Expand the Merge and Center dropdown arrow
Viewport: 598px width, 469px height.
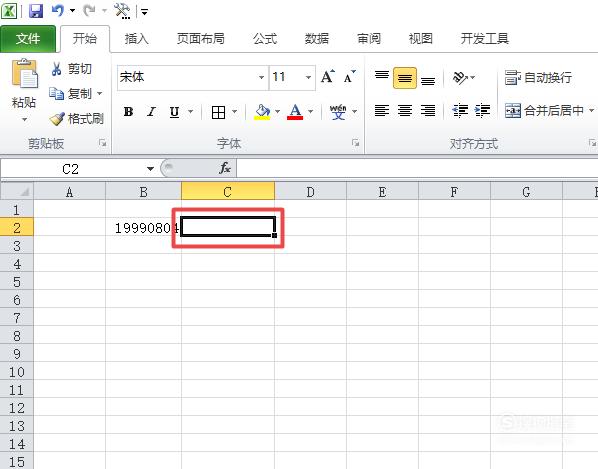coord(592,111)
